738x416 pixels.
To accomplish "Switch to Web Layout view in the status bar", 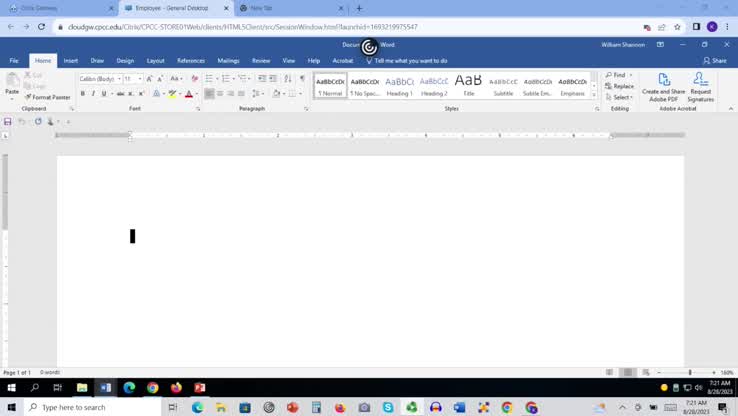I will pos(646,372).
